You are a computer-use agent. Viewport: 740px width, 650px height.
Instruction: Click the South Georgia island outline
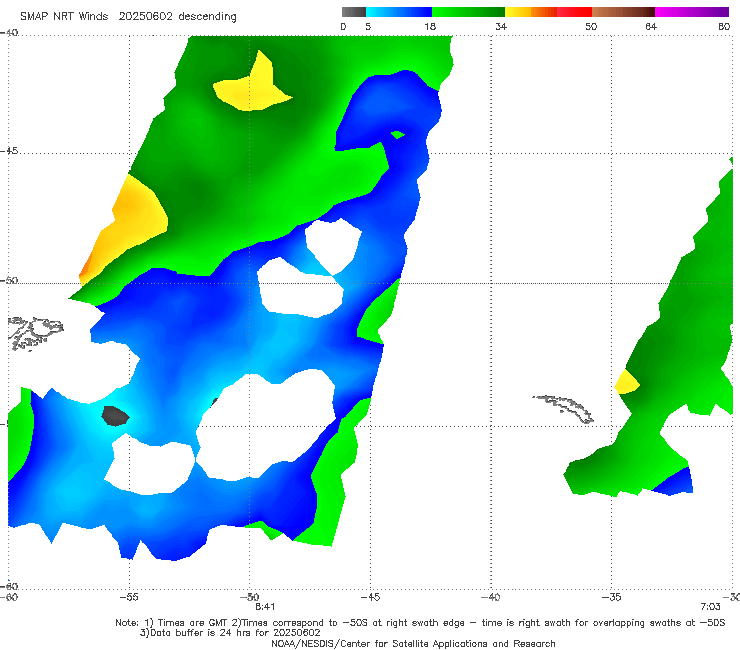(563, 409)
